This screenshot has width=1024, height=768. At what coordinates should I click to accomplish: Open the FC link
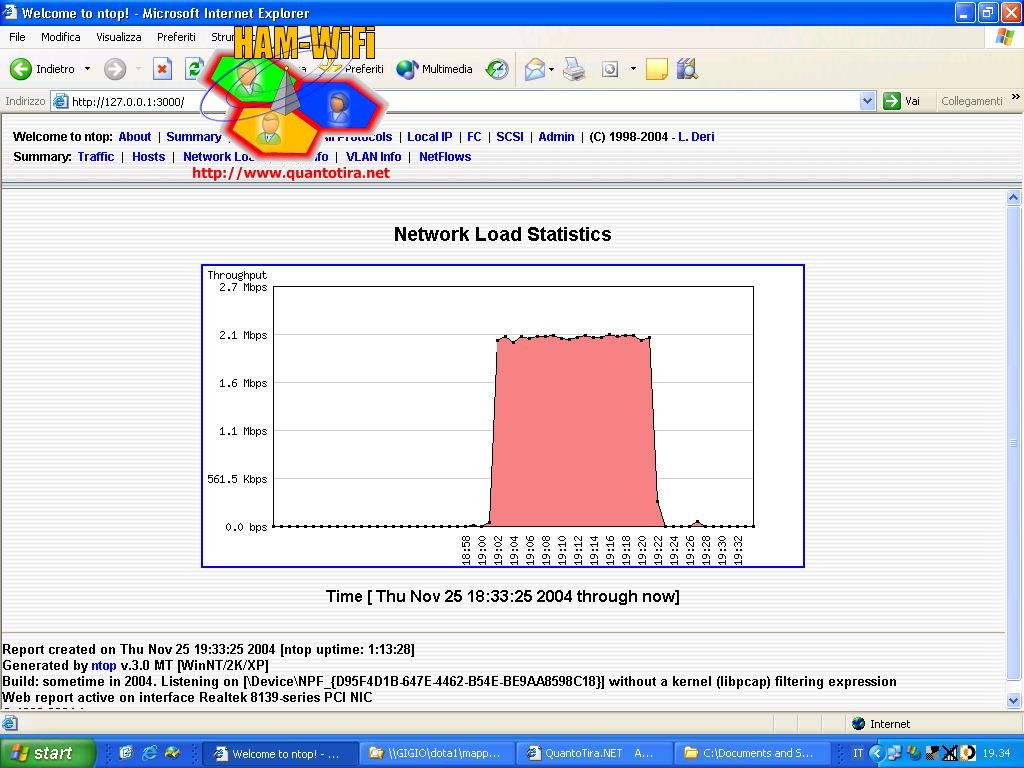pyautogui.click(x=474, y=137)
